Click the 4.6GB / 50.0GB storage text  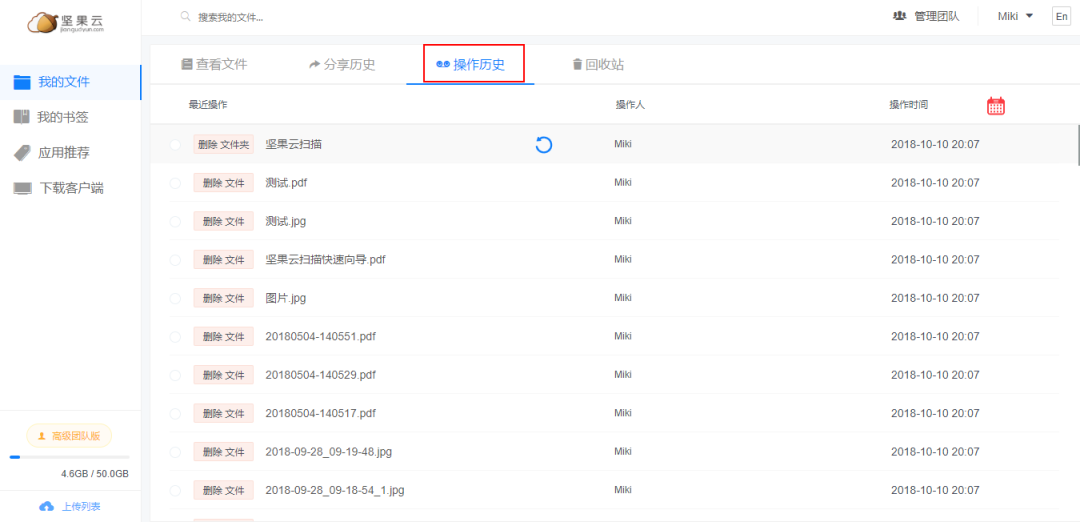tap(95, 474)
